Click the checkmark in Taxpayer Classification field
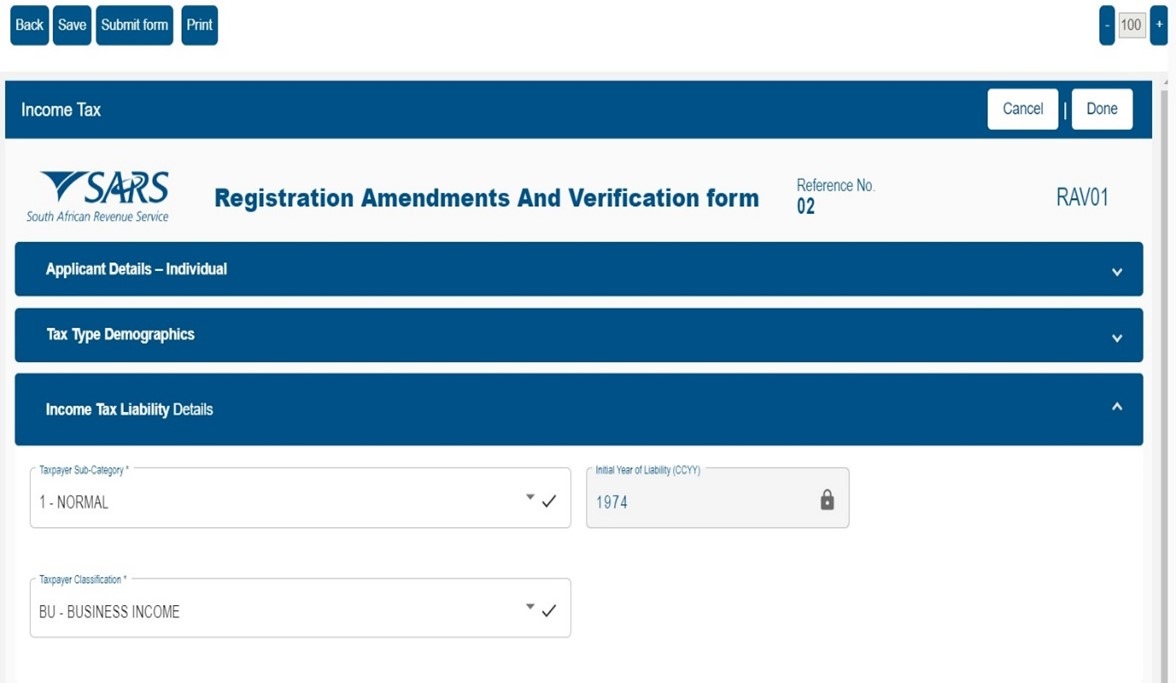This screenshot has width=1176, height=683. (549, 610)
